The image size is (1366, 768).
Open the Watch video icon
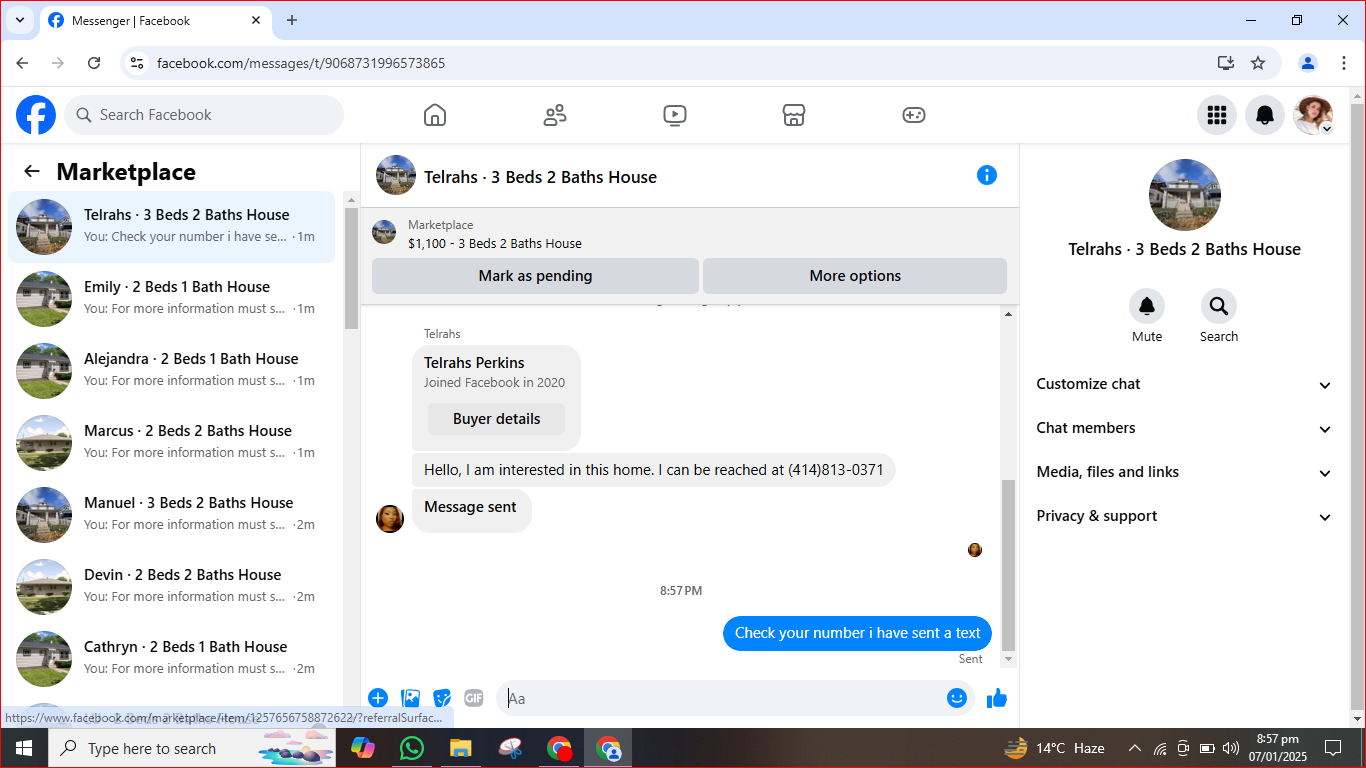675,115
